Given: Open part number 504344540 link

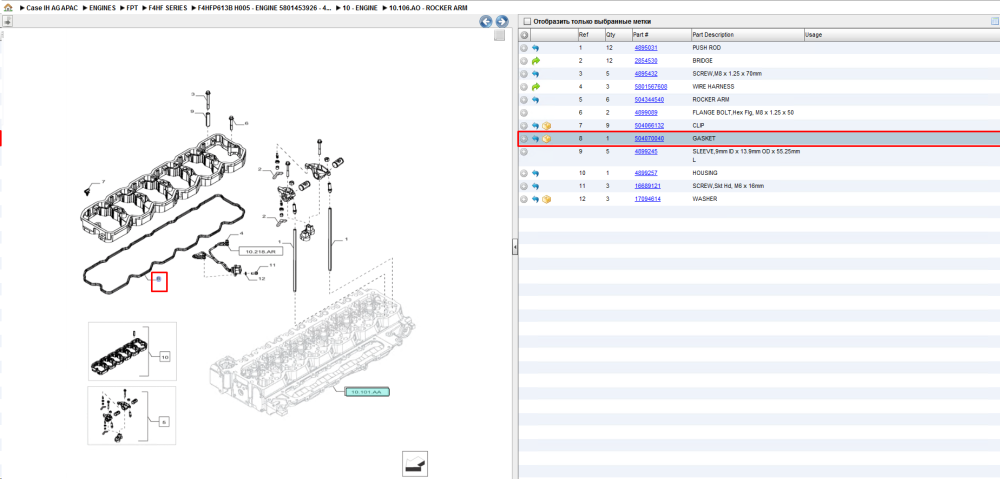Looking at the screenshot, I should point(649,100).
